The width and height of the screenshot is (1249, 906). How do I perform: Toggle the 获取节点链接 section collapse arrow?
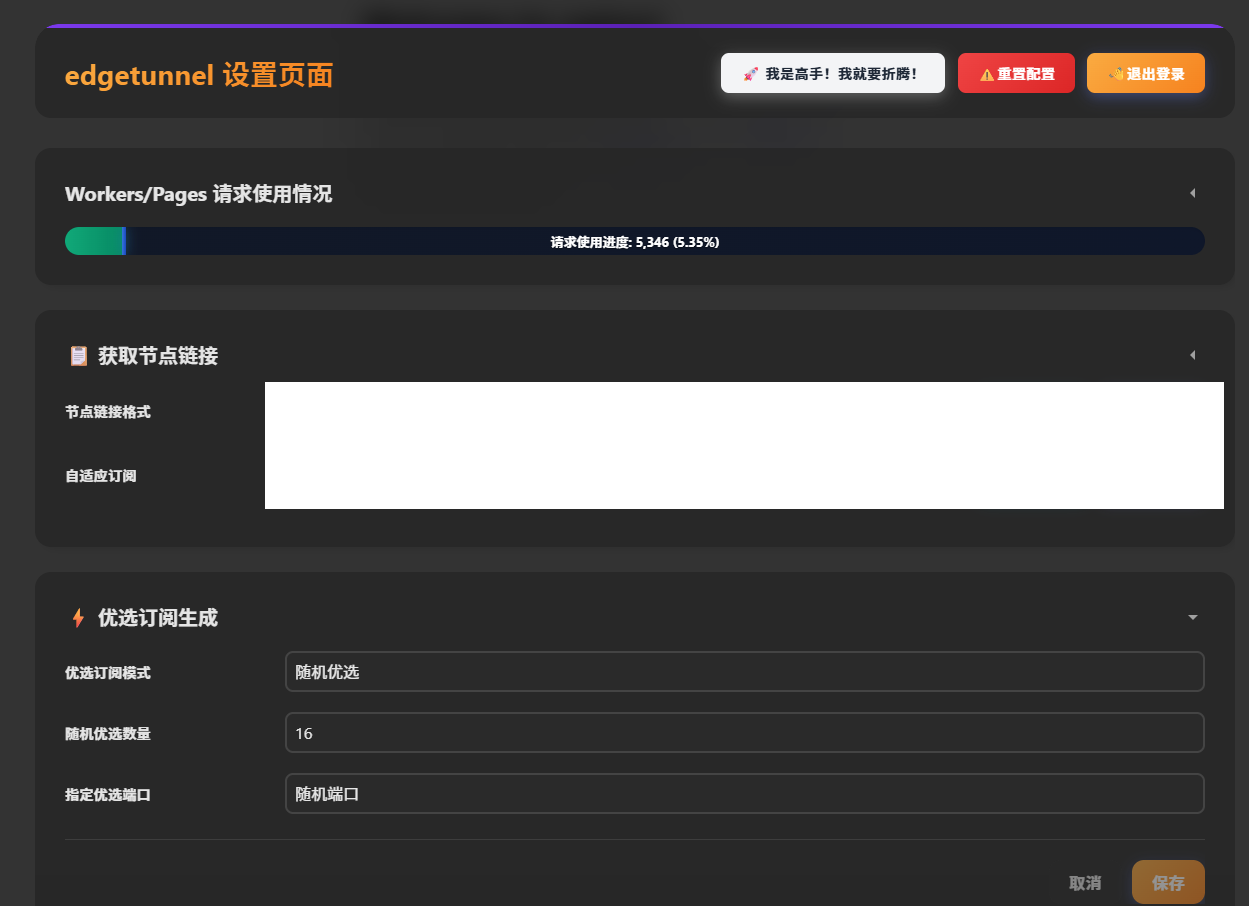tap(1192, 356)
